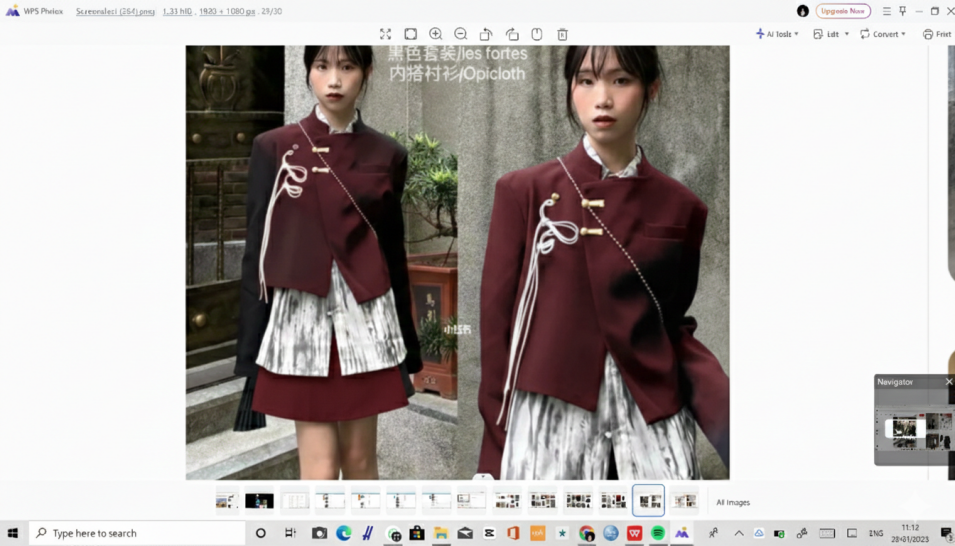This screenshot has width=955, height=546.
Task: Select the thumbnail left of the highlighted one
Action: tap(613, 501)
